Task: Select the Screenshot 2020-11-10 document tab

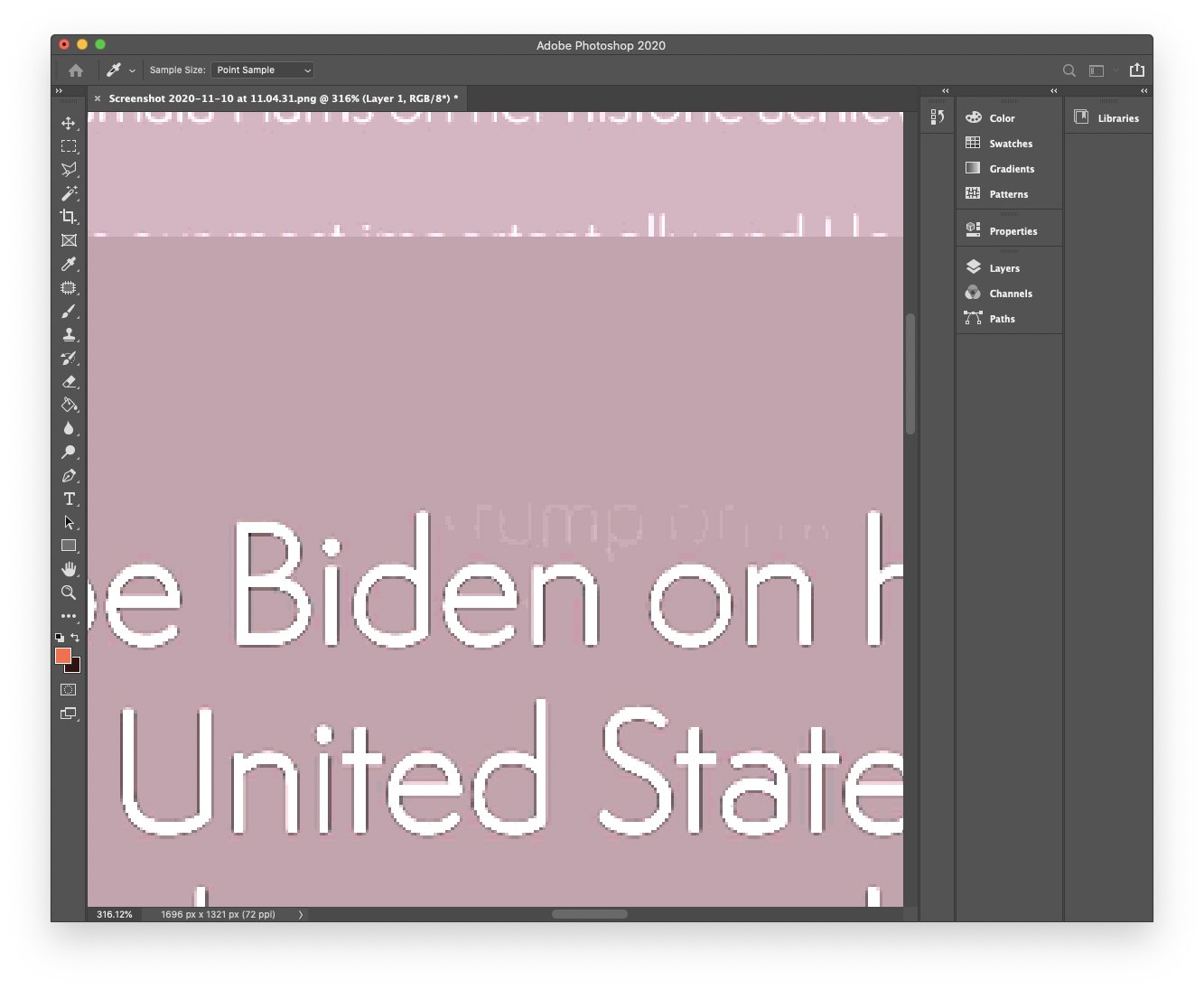Action: pos(283,98)
